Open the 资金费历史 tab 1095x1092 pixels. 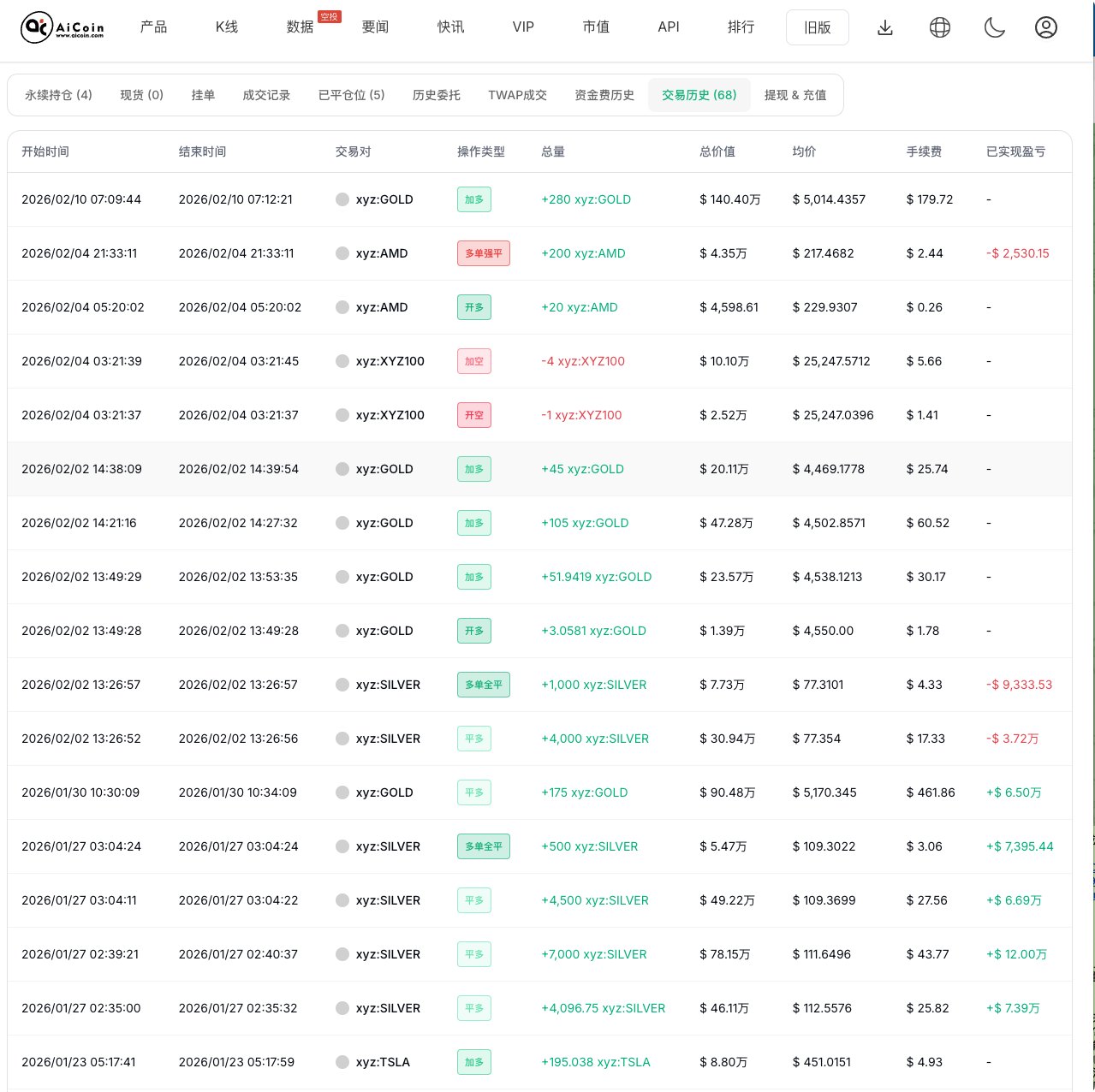click(604, 95)
